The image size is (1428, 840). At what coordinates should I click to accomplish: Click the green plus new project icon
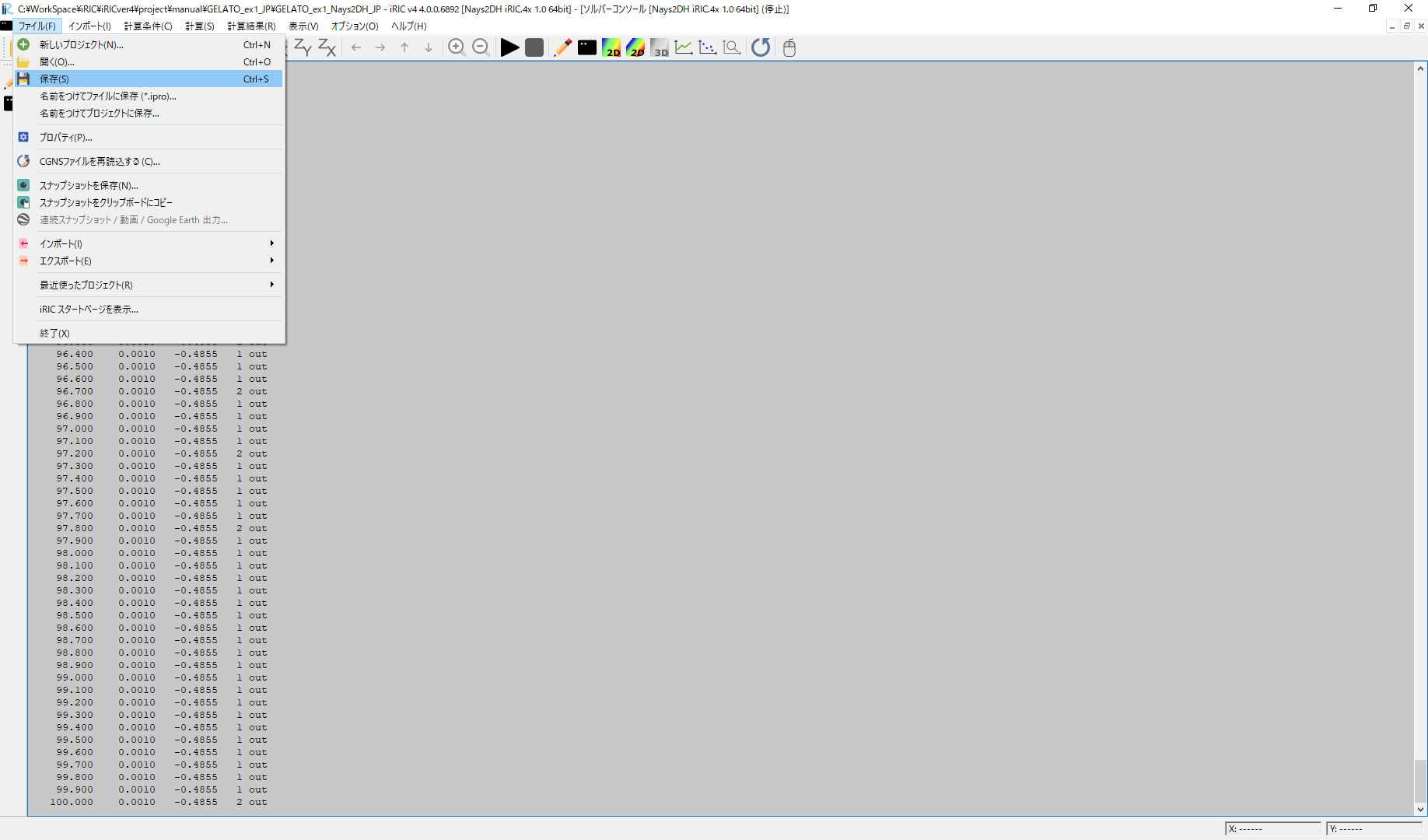23,44
